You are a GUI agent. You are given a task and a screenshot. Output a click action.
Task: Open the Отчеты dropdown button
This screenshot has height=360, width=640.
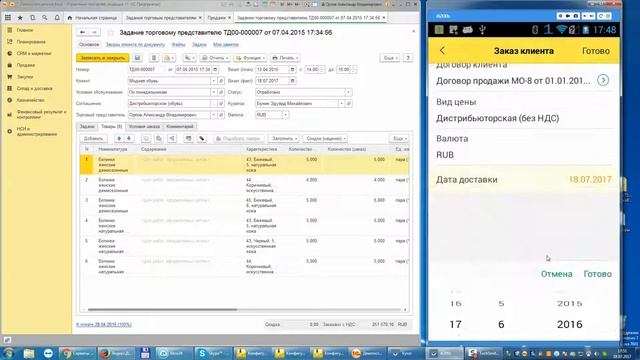click(x=215, y=58)
